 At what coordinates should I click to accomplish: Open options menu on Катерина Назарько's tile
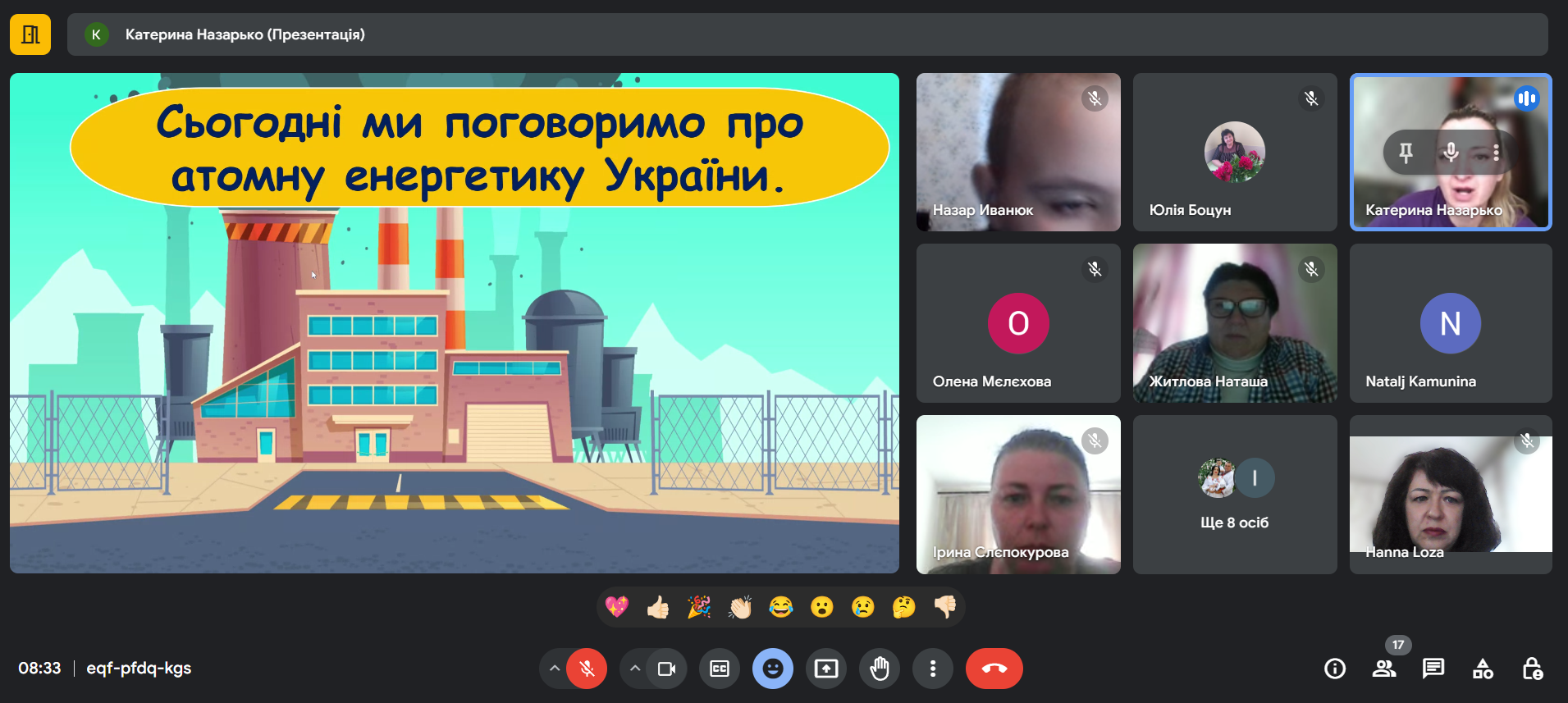pyautogui.click(x=1496, y=153)
